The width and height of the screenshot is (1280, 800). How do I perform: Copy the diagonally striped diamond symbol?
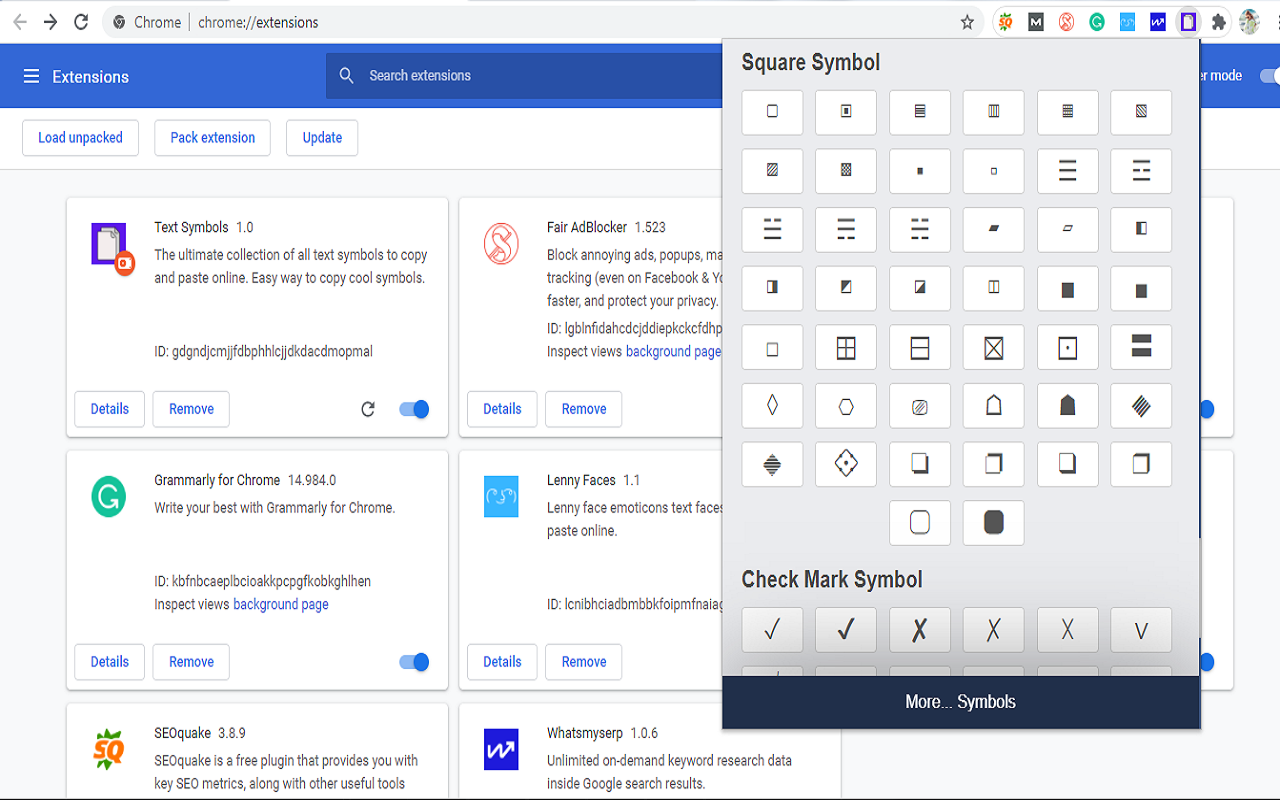pyautogui.click(x=1141, y=405)
